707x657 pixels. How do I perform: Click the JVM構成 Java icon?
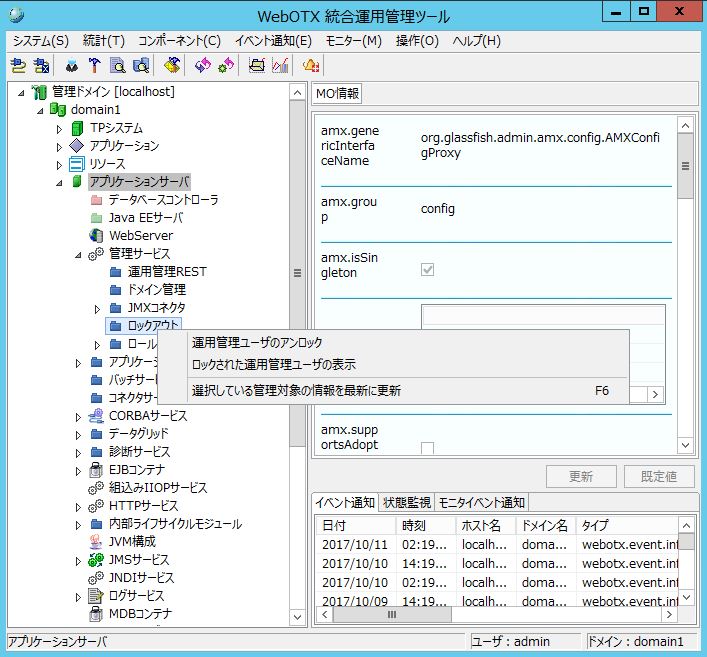point(96,542)
